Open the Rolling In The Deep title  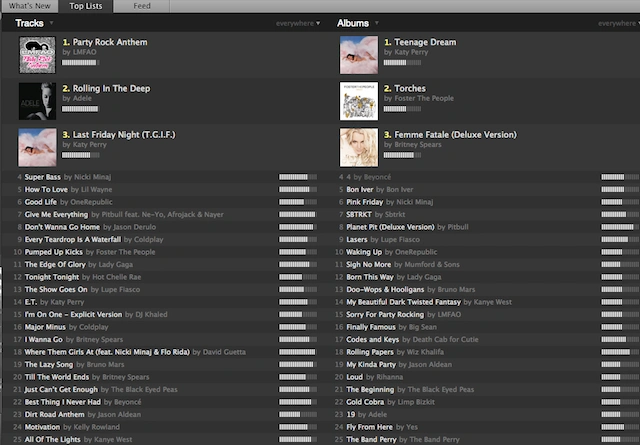tap(111, 88)
